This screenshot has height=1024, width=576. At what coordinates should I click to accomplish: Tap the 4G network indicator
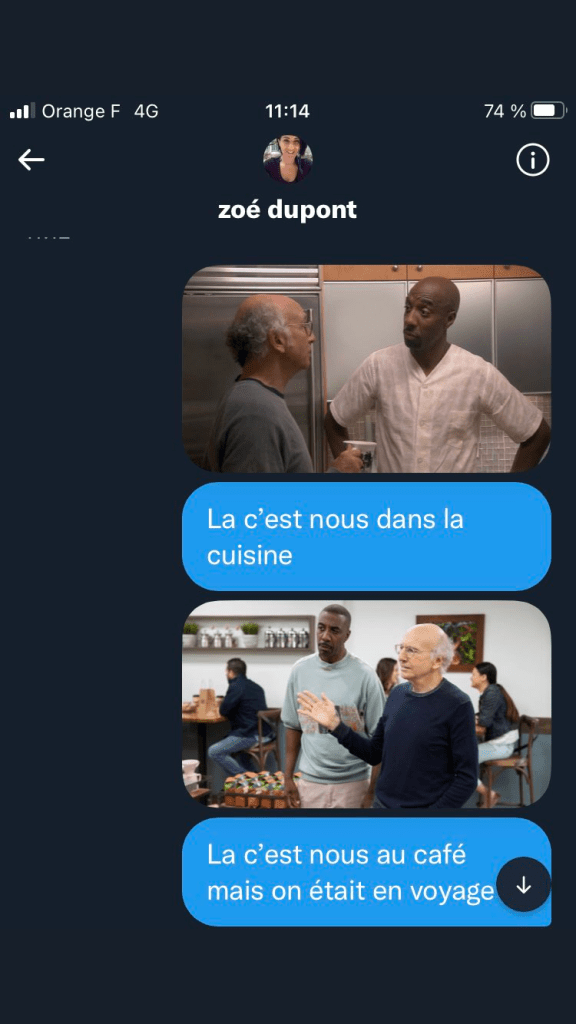pos(146,111)
